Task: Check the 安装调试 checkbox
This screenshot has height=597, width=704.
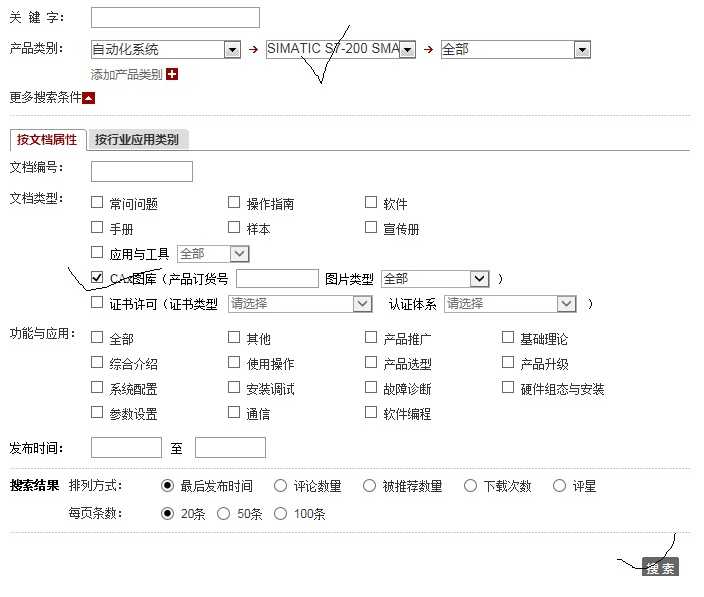Action: [234, 387]
